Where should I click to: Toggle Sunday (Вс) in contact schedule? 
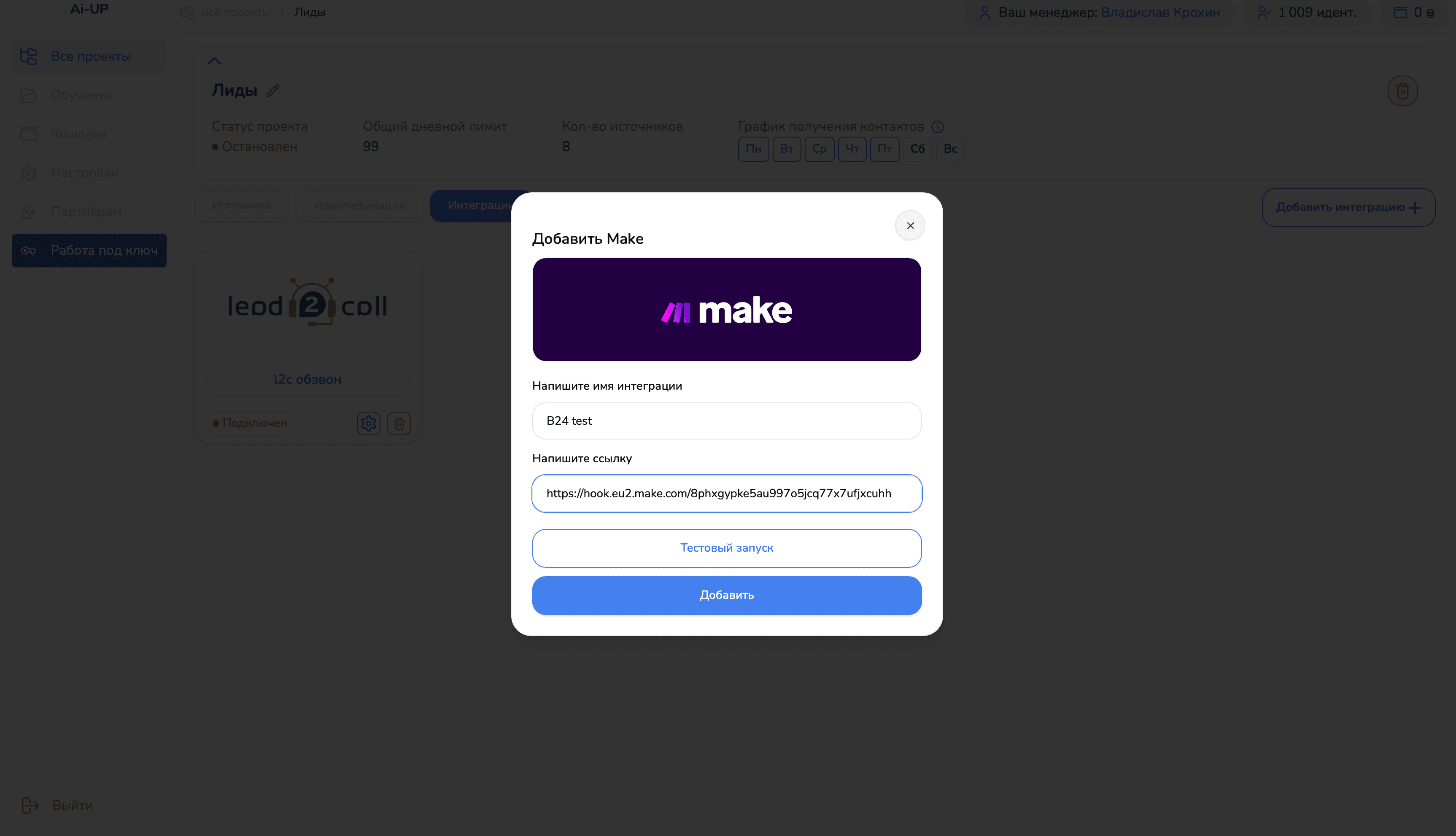949,149
